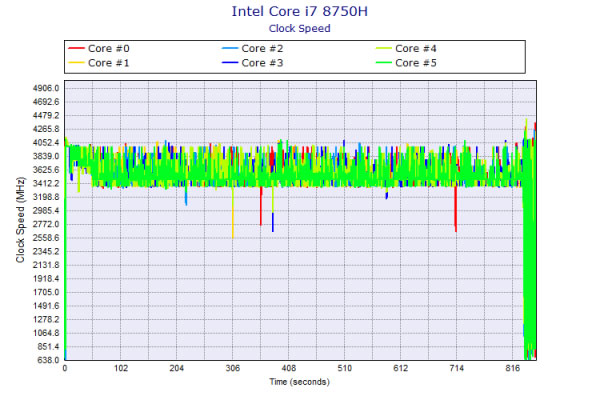Click the light blue Core #2 legend line

(x=230, y=48)
